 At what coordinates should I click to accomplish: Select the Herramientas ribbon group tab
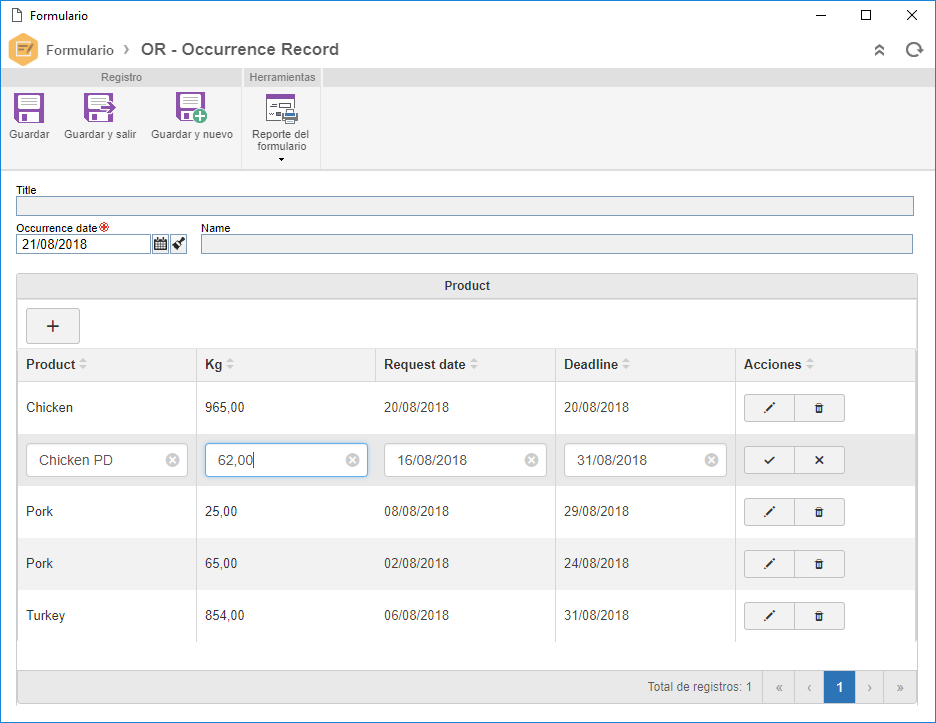(282, 77)
